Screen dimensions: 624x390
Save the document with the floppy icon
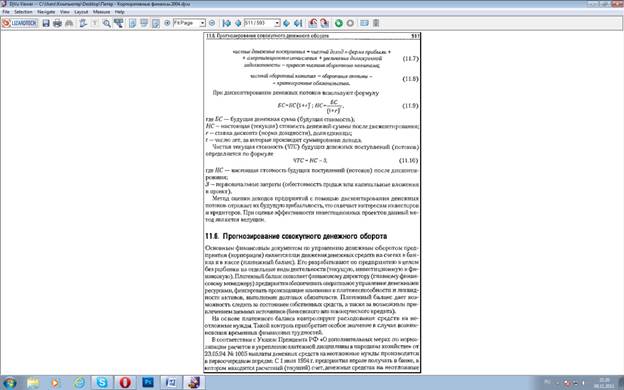coord(46,23)
